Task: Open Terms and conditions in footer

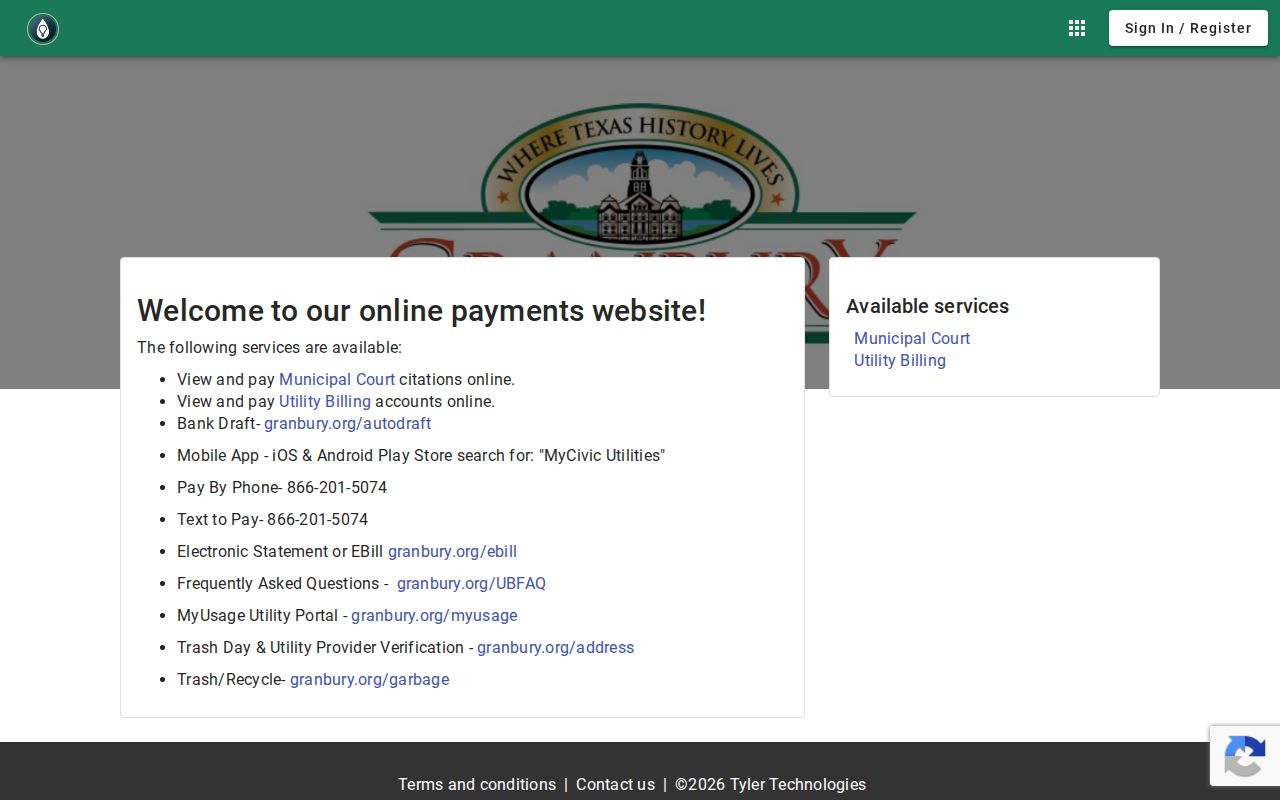Action: [x=477, y=784]
